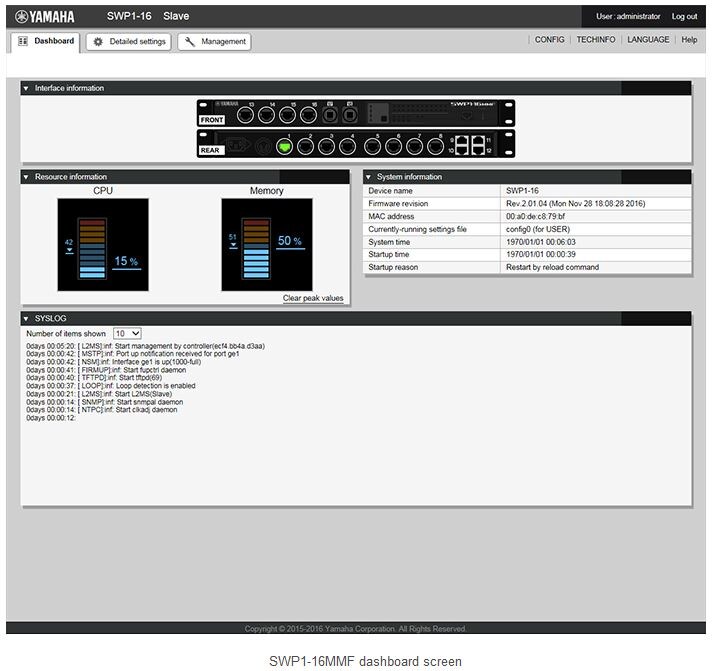Collapse the SYSLOG panel
This screenshot has width=712, height=671.
(26, 318)
